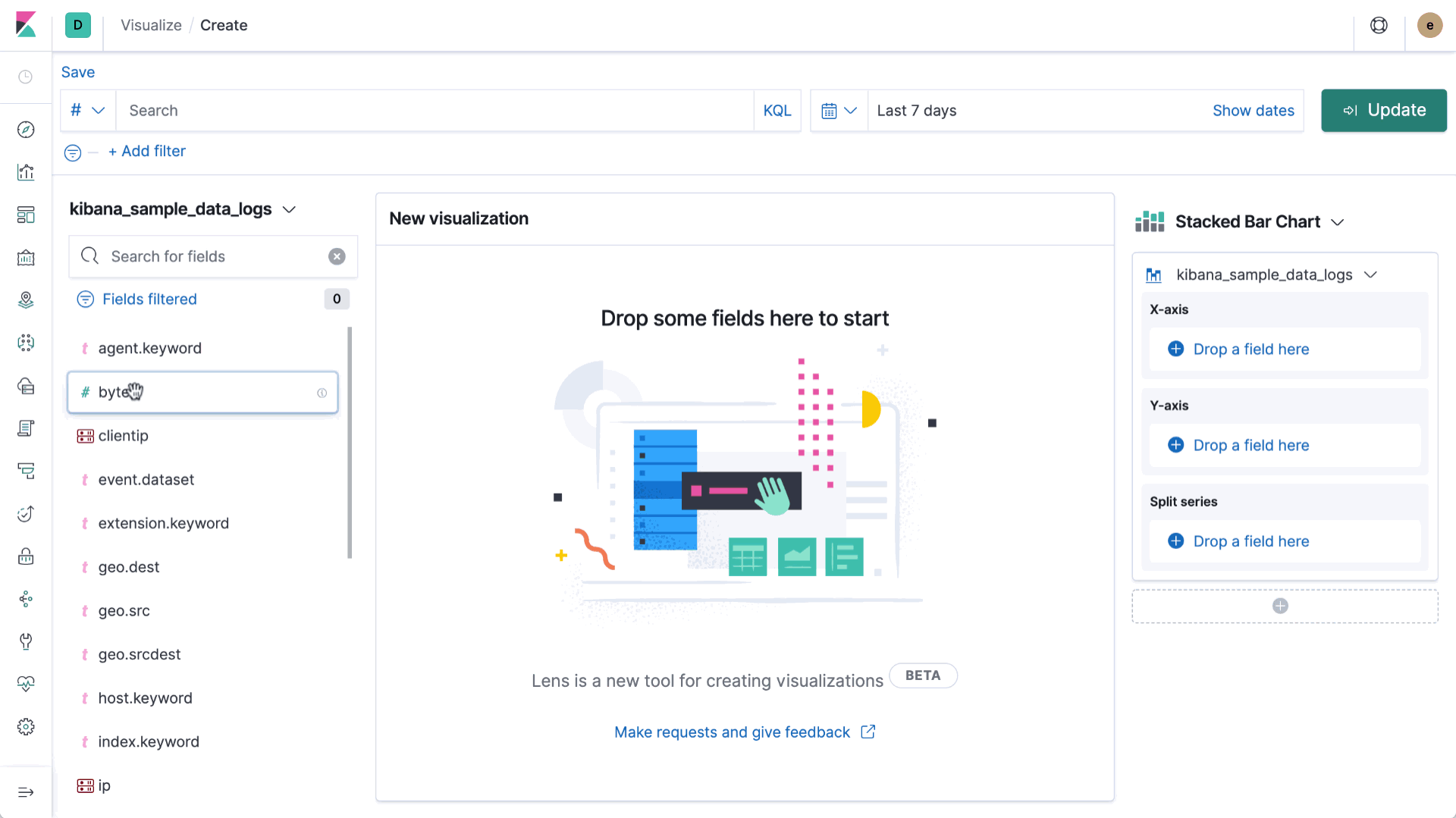1456x818 pixels.
Task: Toggle the KQL query language switch
Action: point(777,111)
